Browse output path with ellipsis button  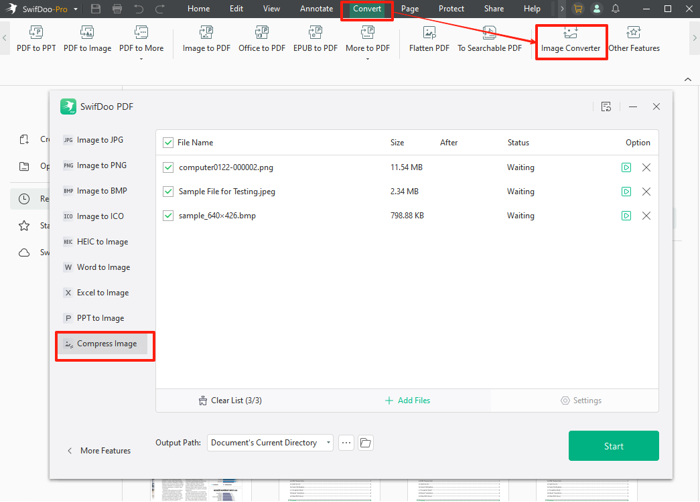tap(346, 443)
